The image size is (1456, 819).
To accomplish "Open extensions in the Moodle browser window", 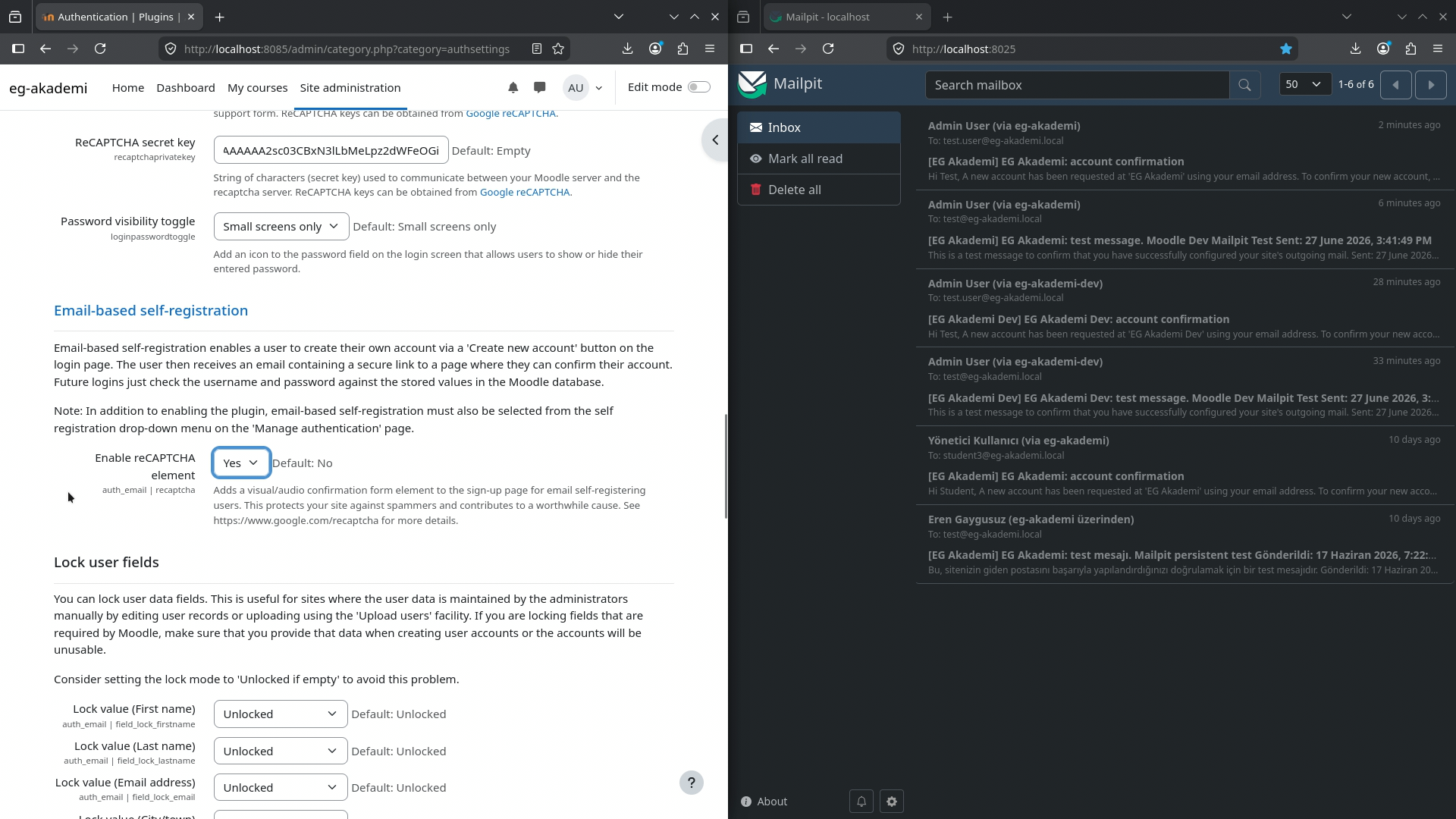I will point(682,49).
